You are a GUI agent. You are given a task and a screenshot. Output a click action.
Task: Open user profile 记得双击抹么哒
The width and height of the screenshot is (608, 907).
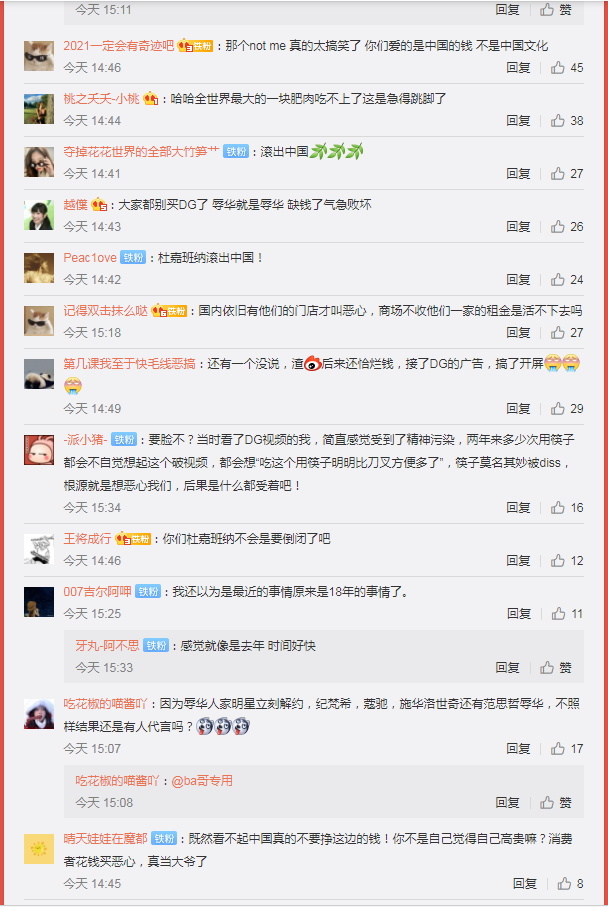105,311
